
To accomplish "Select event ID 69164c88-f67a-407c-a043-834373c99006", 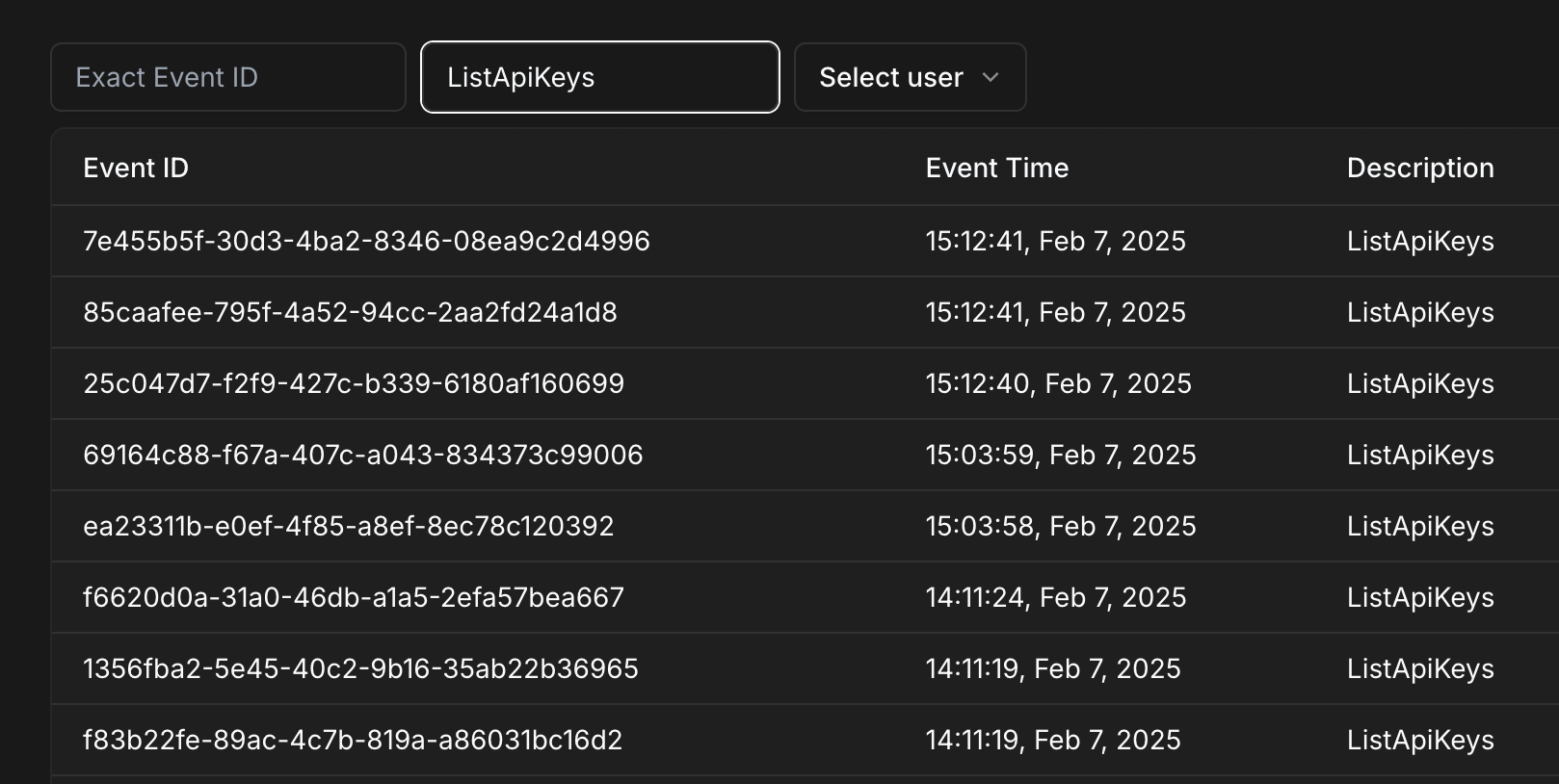I will pyautogui.click(x=362, y=455).
